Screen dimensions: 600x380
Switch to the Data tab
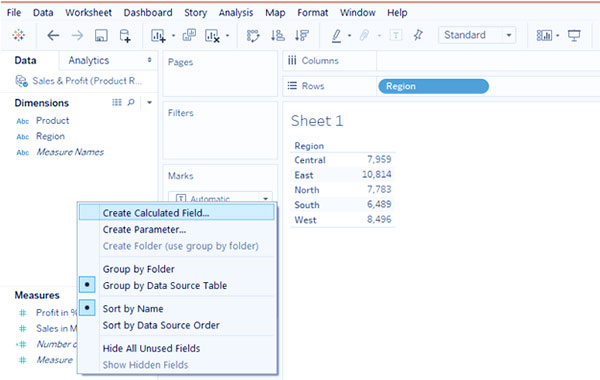tap(25, 60)
